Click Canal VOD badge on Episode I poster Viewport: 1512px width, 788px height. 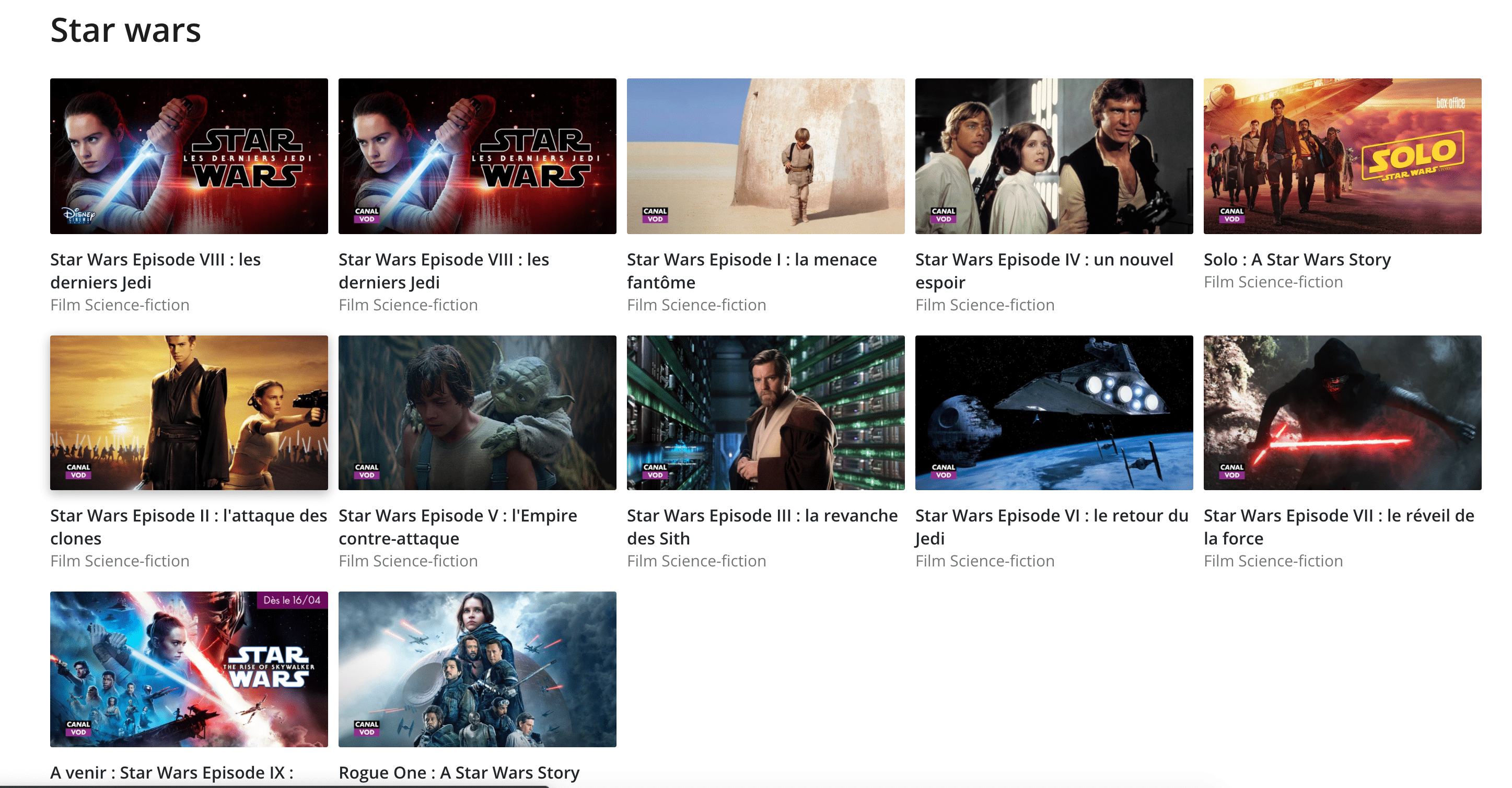point(655,215)
